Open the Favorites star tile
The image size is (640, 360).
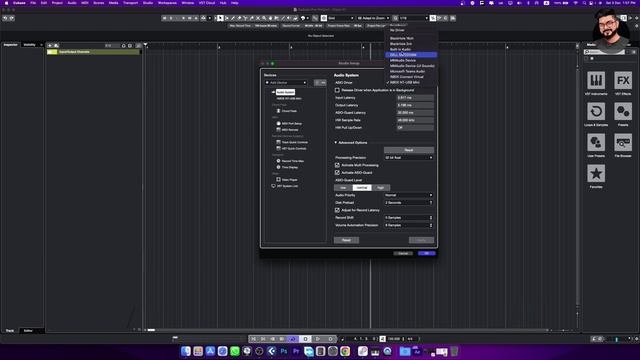(596, 173)
